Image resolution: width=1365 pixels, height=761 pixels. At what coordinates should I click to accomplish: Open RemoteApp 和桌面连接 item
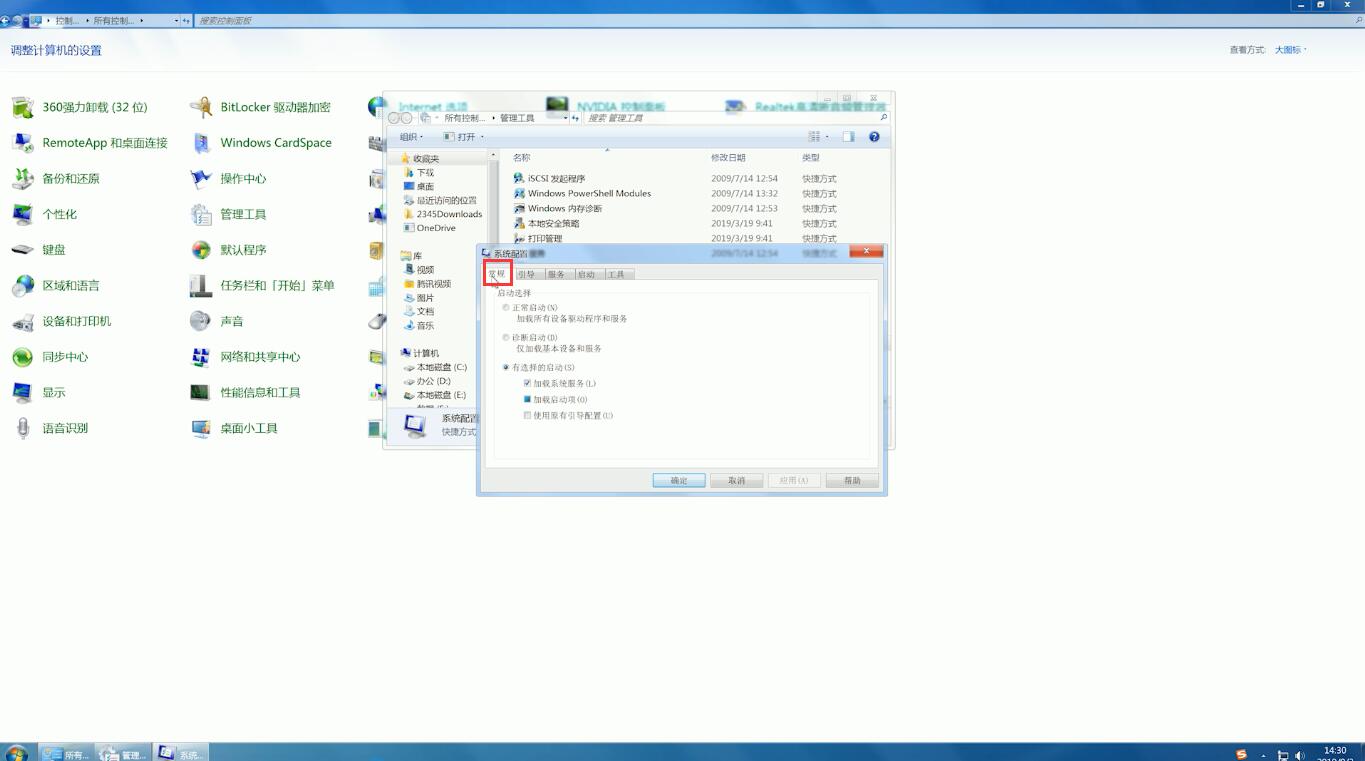90,143
